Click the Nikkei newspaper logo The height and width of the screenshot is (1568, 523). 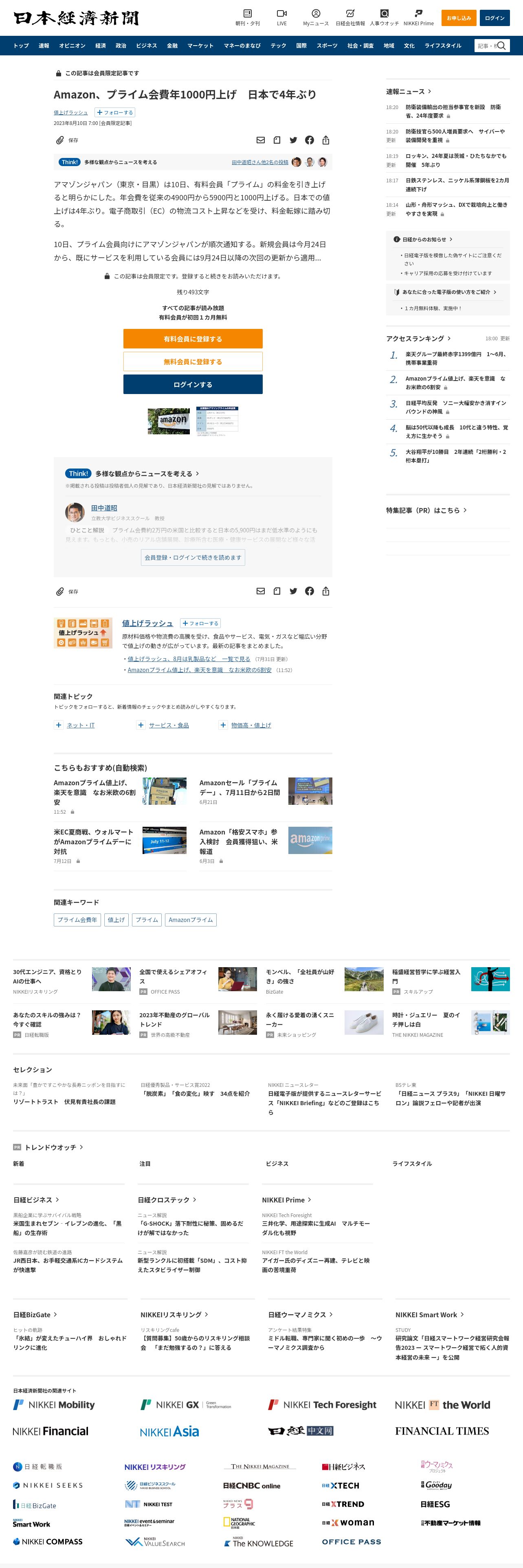pyautogui.click(x=76, y=18)
